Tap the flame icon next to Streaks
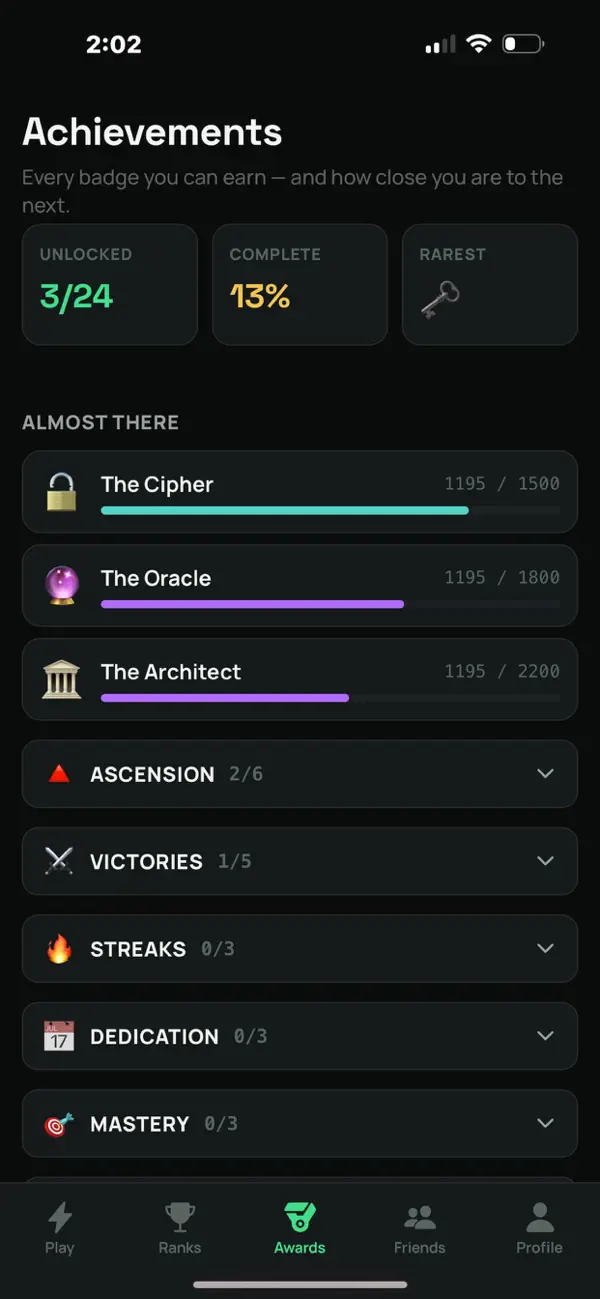600x1299 pixels. click(59, 948)
